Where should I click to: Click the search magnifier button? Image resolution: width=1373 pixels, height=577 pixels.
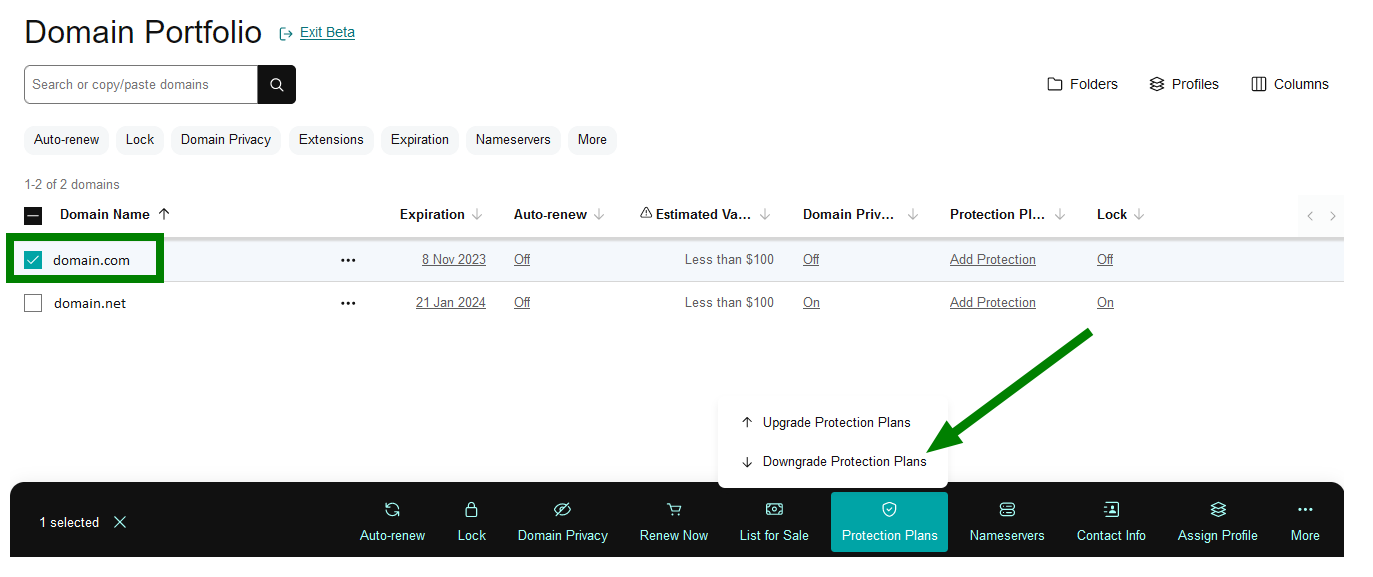tap(277, 85)
